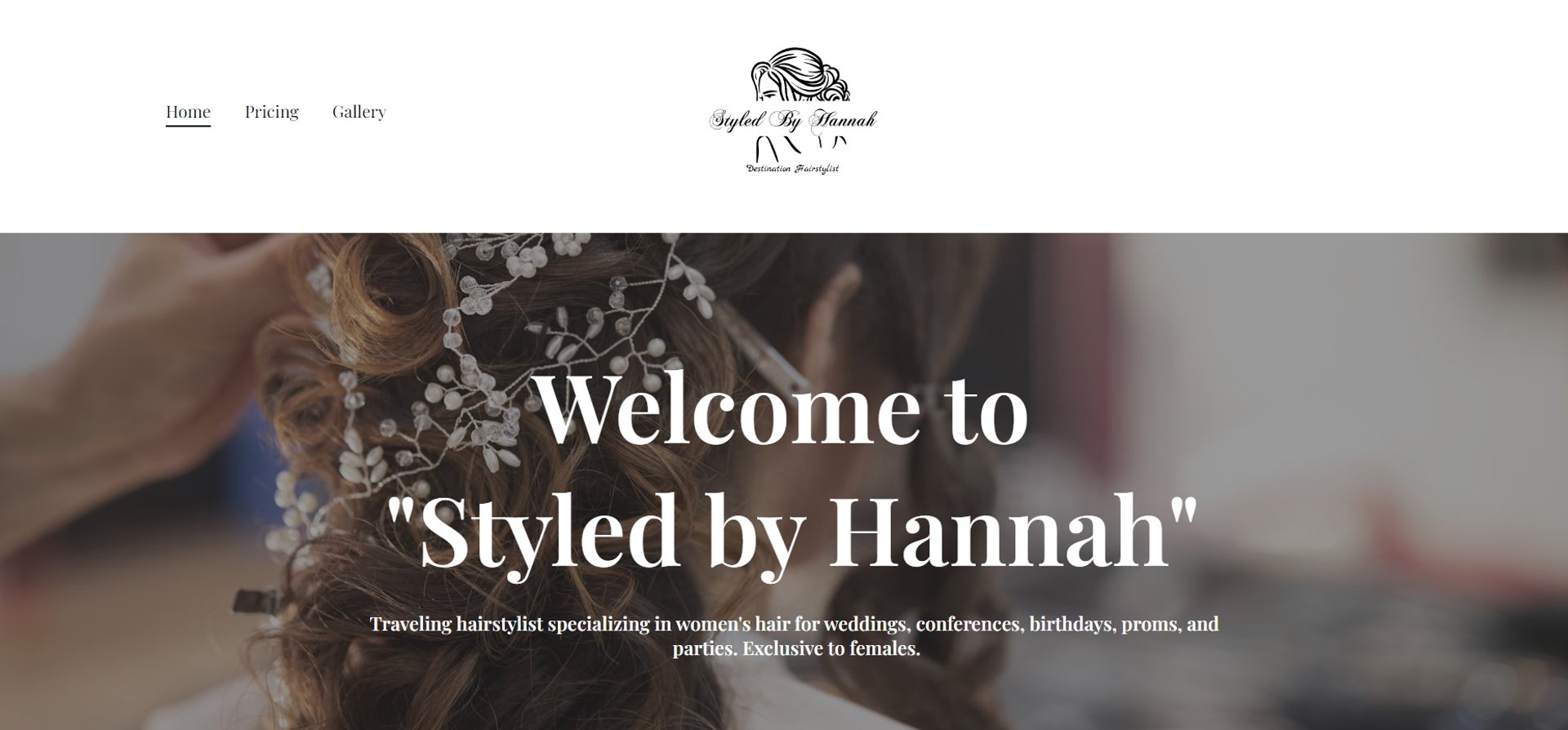Image resolution: width=1568 pixels, height=730 pixels.
Task: Click the "Traveling hairstylist specializing" description line
Action: pyautogui.click(x=794, y=624)
